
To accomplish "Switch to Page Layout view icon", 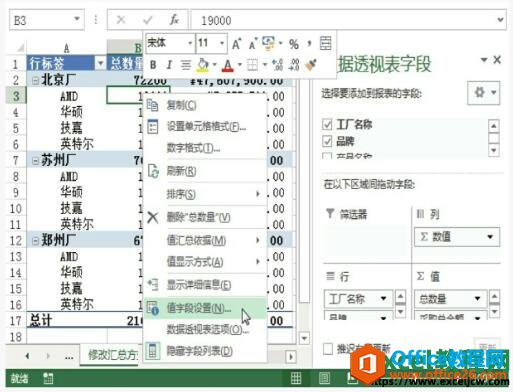I will pyautogui.click(x=324, y=378).
